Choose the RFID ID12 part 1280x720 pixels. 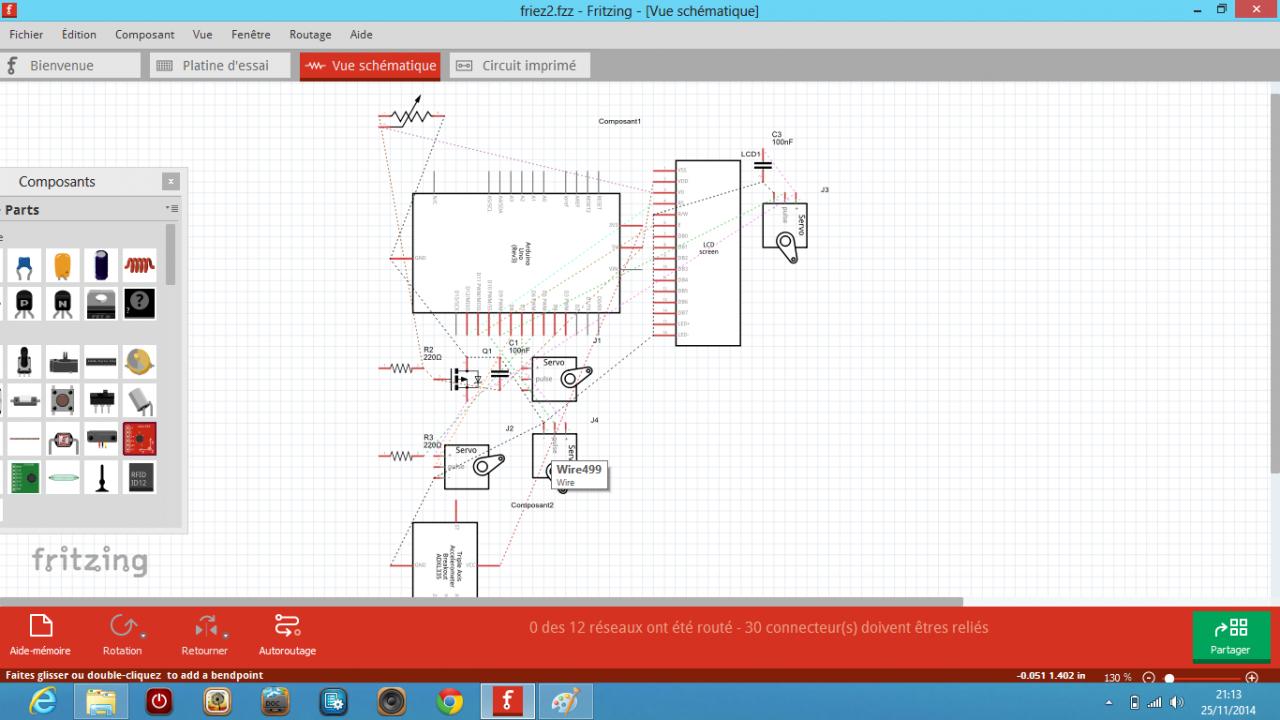click(139, 477)
